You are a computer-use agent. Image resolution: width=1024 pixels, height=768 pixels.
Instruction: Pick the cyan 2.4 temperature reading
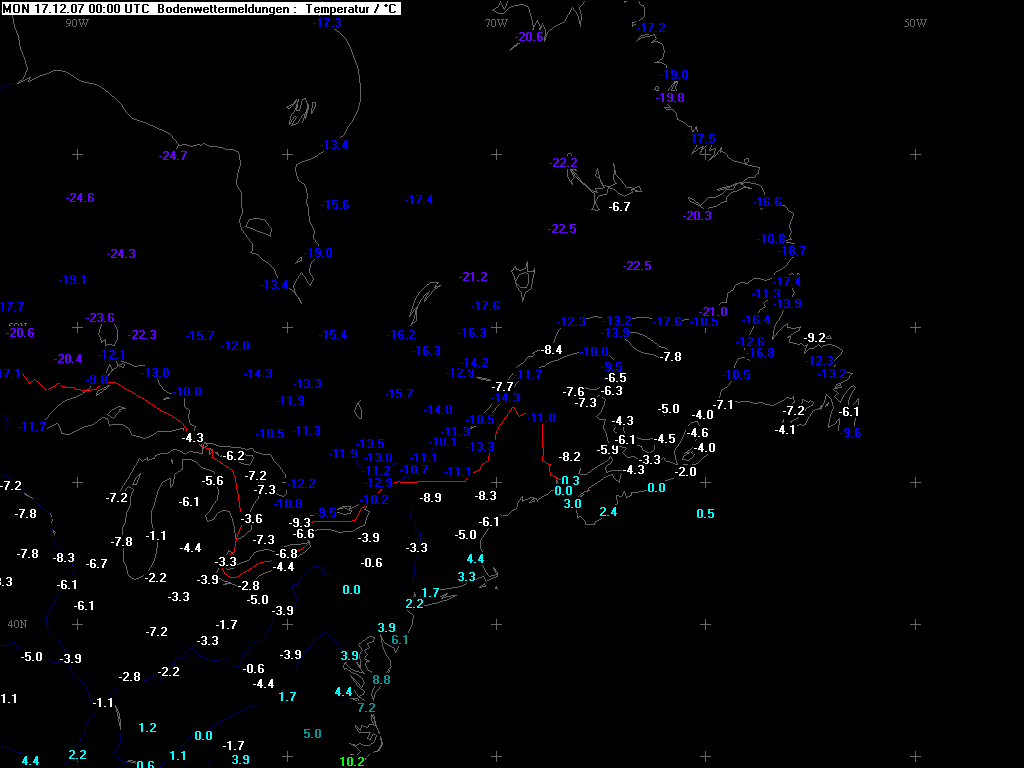[x=608, y=512]
